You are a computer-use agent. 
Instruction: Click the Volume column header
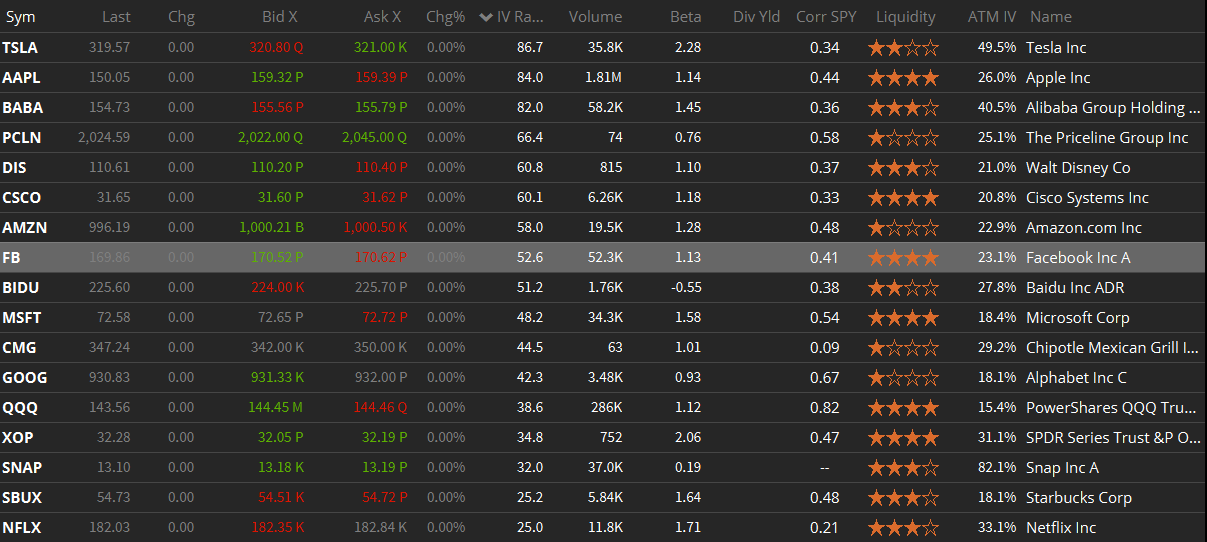pos(595,17)
